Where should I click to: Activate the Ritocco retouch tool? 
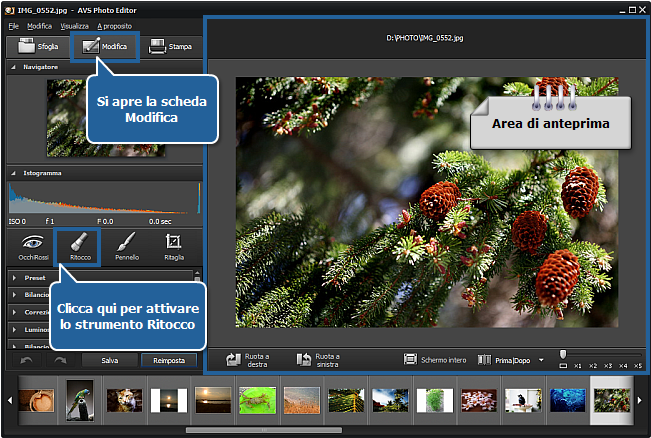pyautogui.click(x=81, y=247)
